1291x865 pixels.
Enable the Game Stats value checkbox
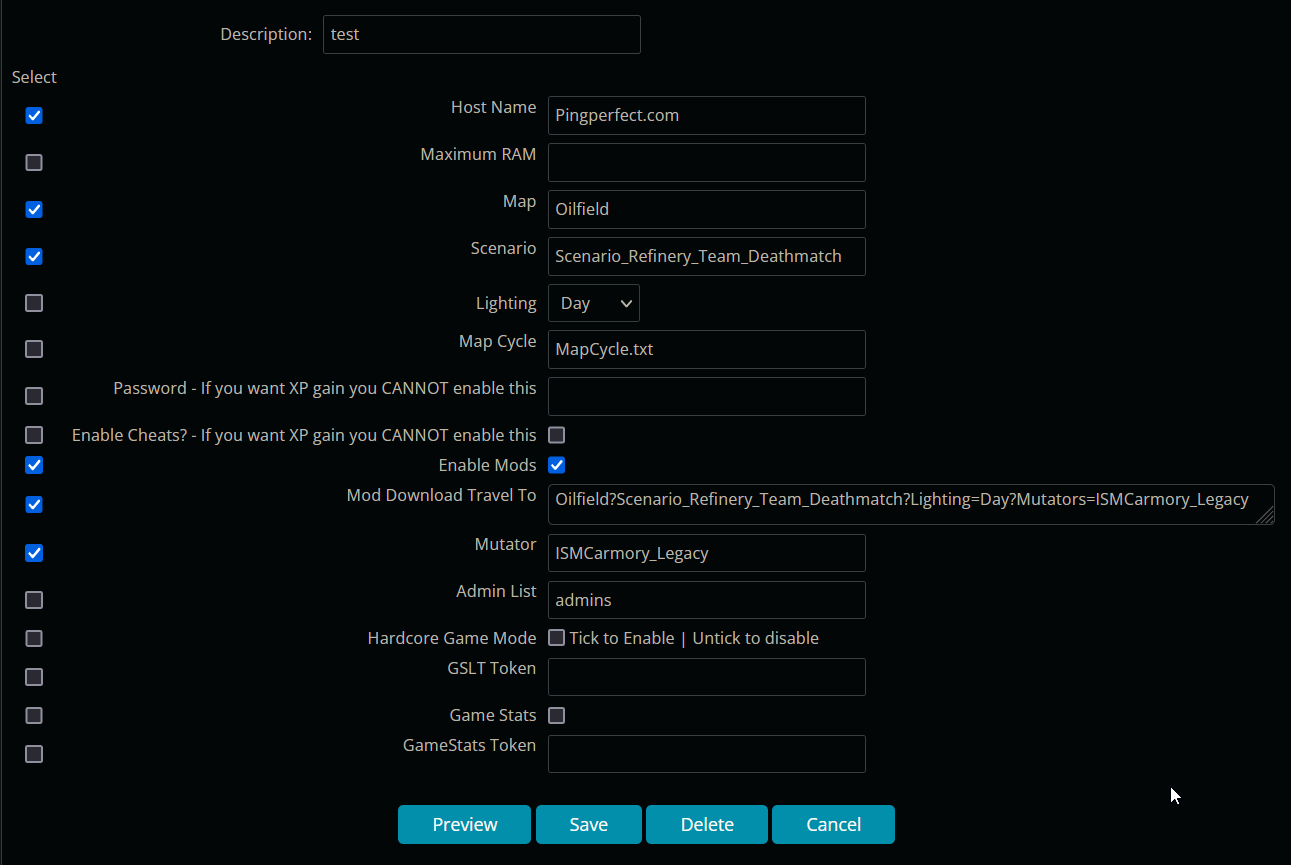(557, 715)
